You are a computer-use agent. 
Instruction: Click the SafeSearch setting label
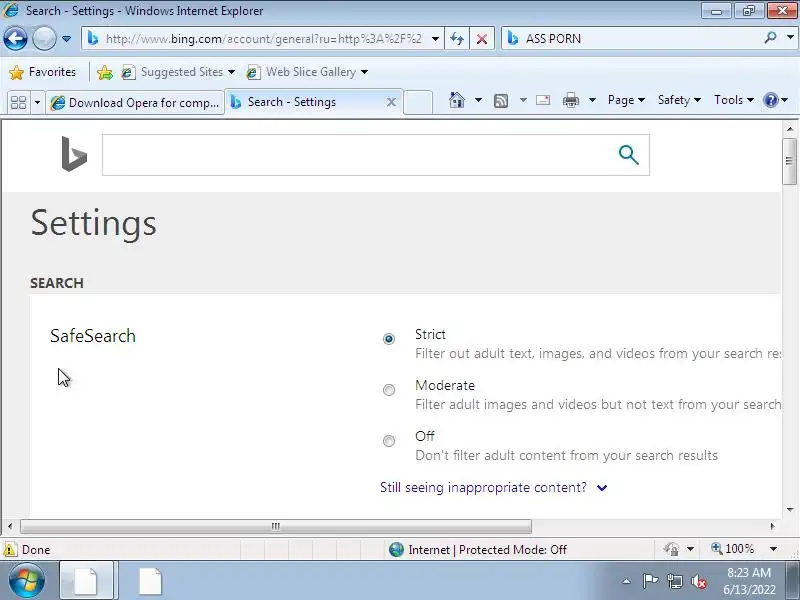point(93,336)
